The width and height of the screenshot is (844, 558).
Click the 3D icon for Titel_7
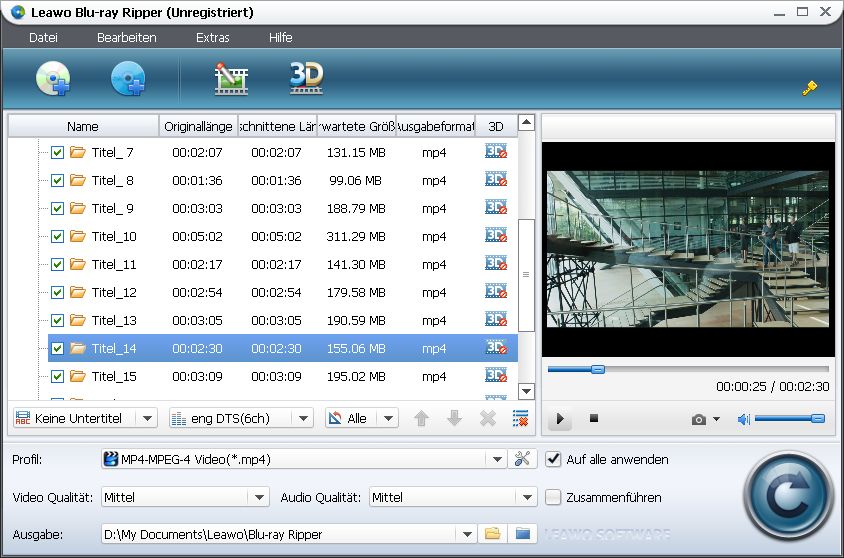point(496,151)
